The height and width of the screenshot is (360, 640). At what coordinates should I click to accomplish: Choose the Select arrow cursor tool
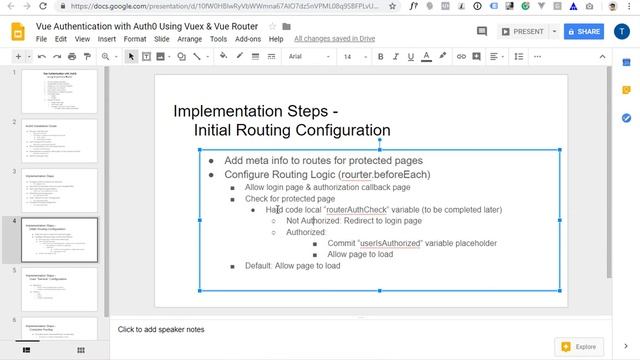[131, 57]
